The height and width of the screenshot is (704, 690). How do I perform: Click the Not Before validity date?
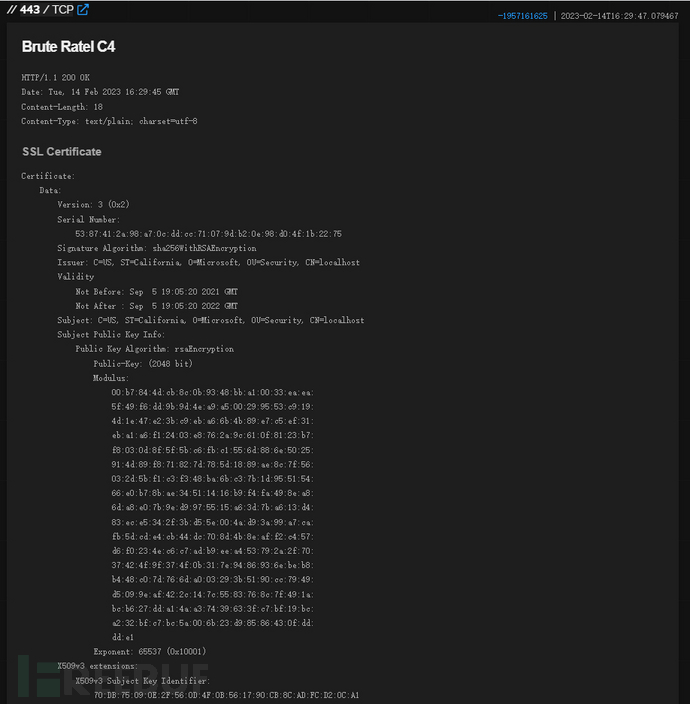157,291
